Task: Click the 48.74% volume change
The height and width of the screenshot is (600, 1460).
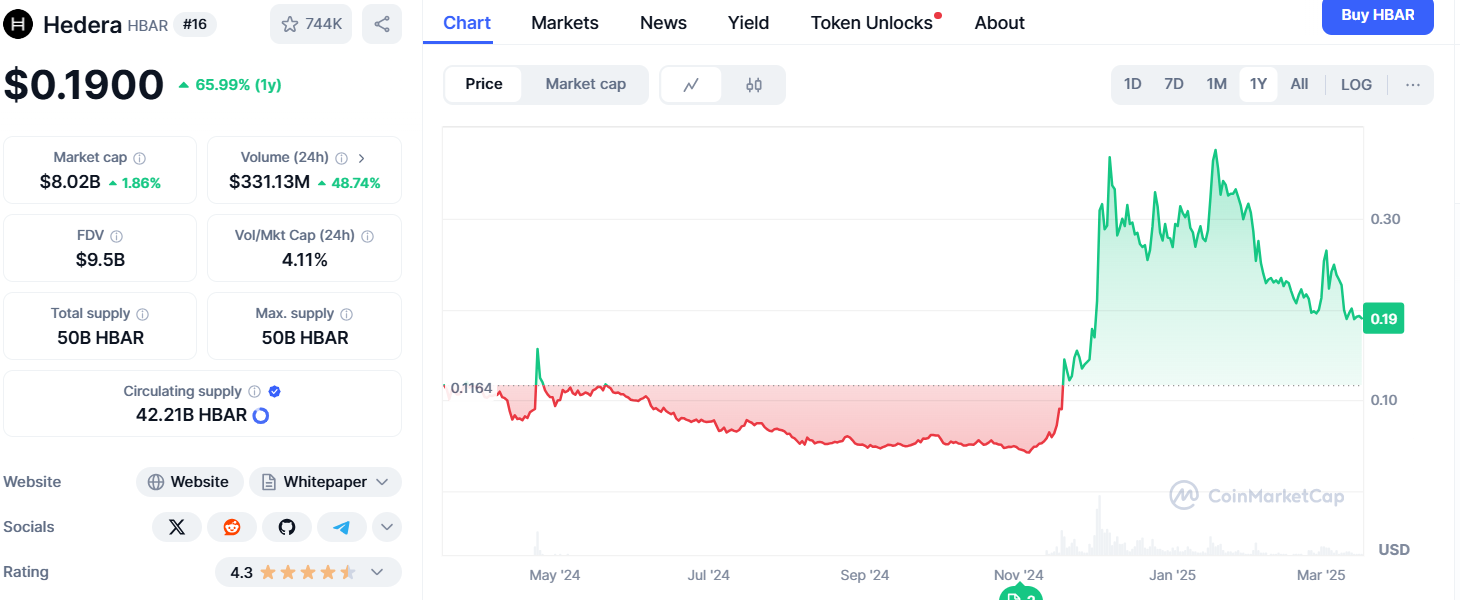Action: (x=349, y=183)
